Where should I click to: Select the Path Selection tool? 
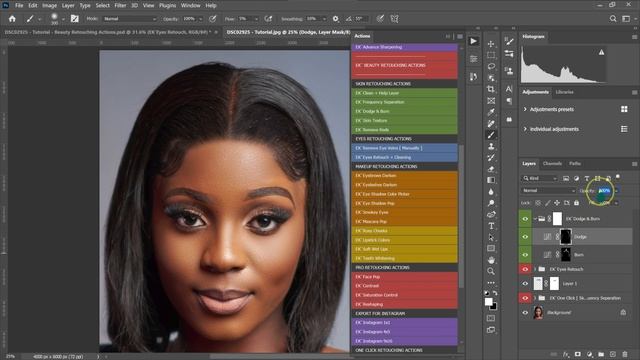pos(491,237)
